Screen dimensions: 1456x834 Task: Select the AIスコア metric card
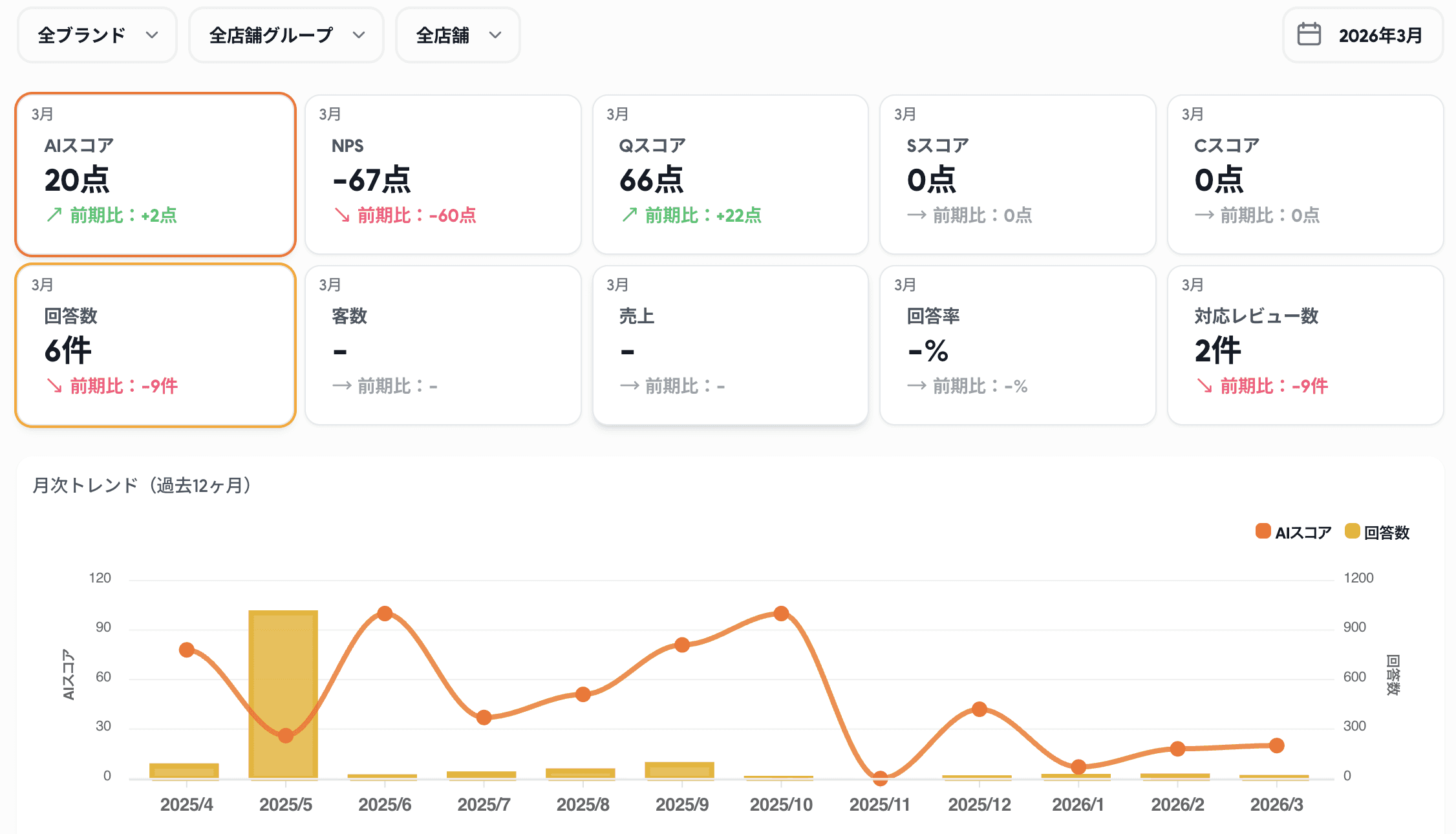click(x=155, y=175)
